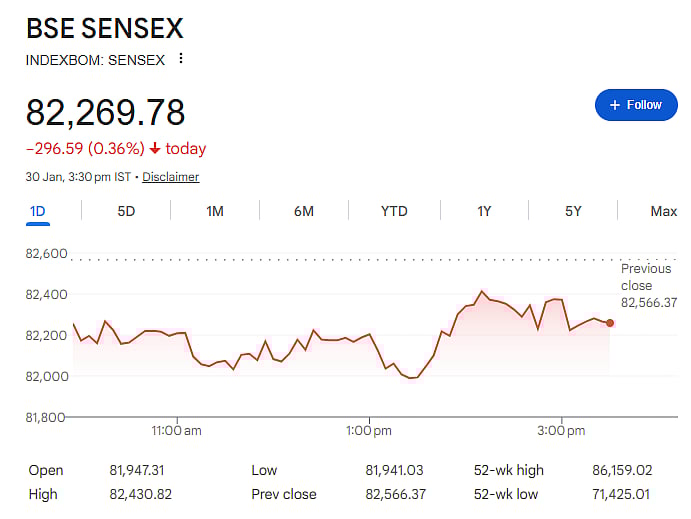Click the red end-point dot on chart
Image resolution: width=691 pixels, height=519 pixels.
[610, 323]
